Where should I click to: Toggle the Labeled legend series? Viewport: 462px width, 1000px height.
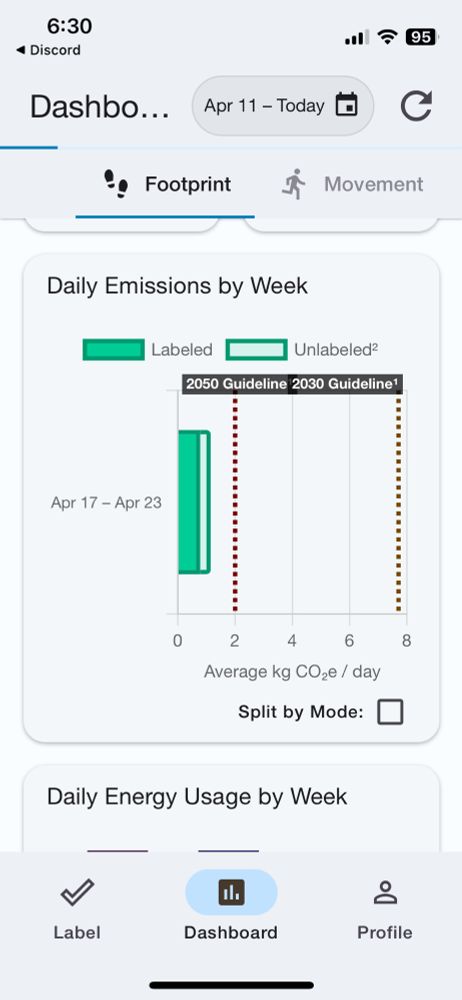(147, 349)
